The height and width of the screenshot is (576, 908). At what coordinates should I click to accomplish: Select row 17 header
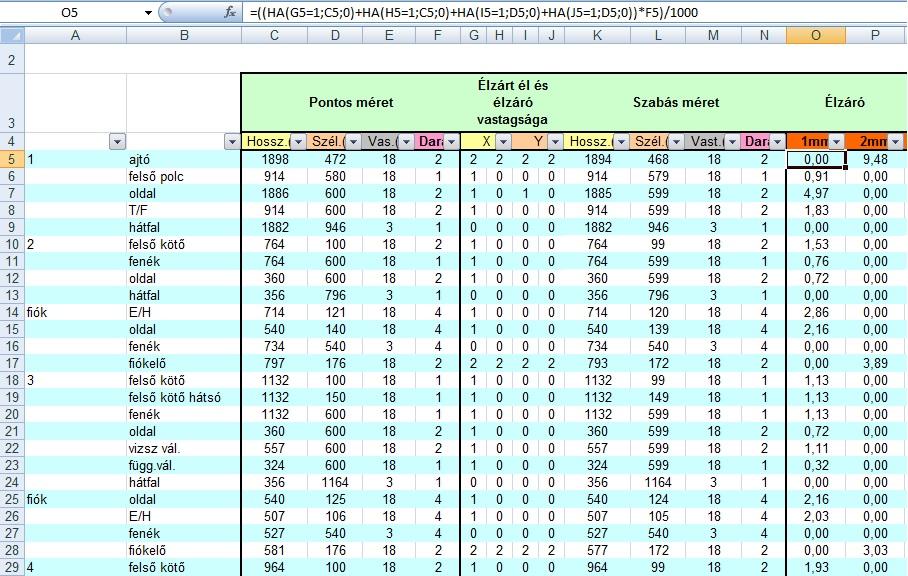click(12, 364)
